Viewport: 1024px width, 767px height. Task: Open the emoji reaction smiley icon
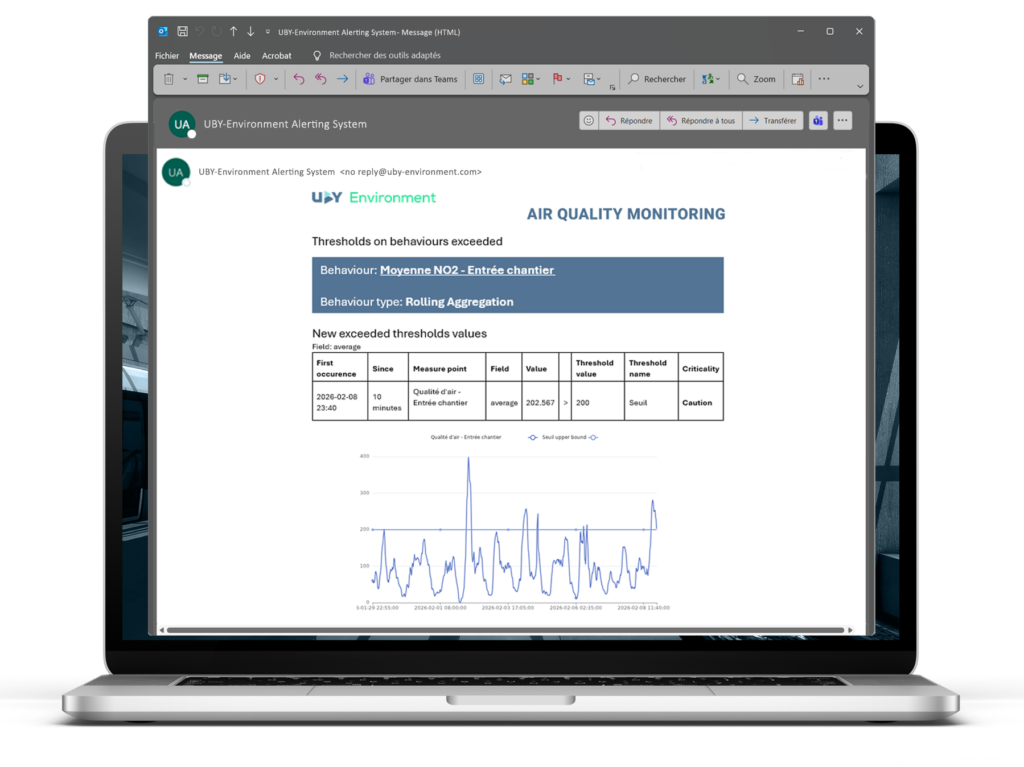[589, 121]
